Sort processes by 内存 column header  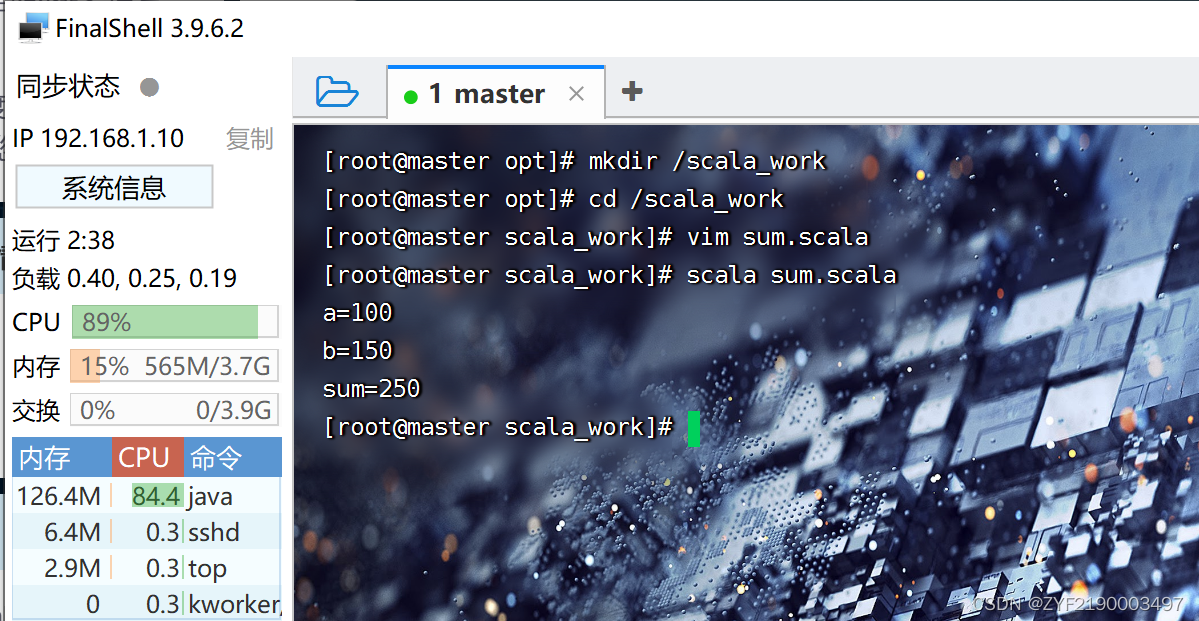pyautogui.click(x=62, y=457)
